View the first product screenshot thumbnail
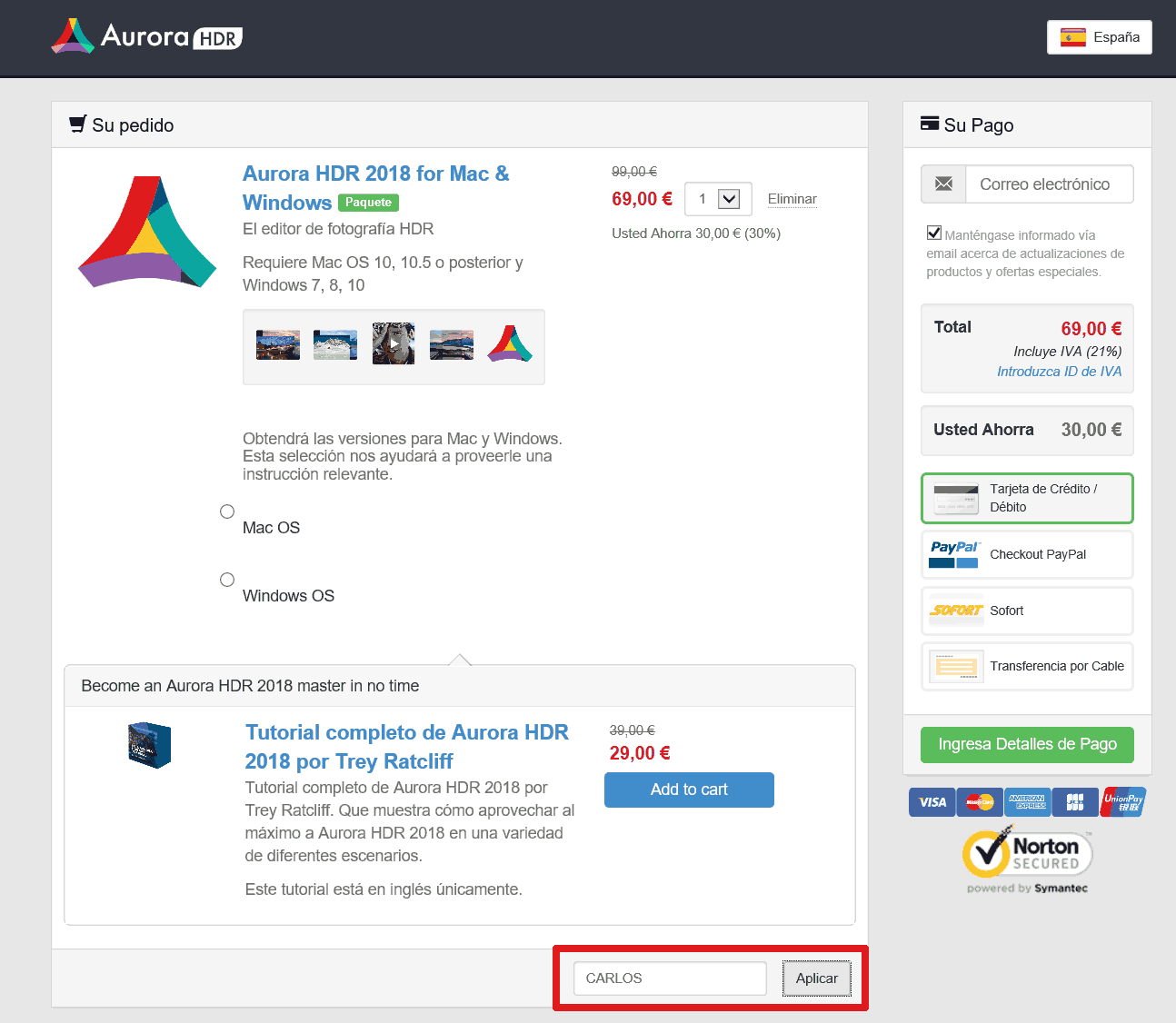1176x1023 pixels. click(x=278, y=345)
